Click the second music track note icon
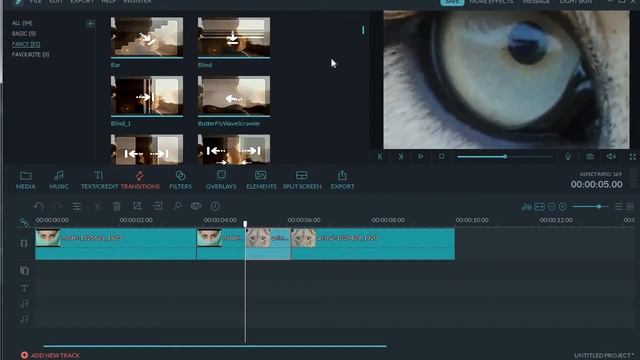Viewport: 640px width, 360px height. [24, 319]
